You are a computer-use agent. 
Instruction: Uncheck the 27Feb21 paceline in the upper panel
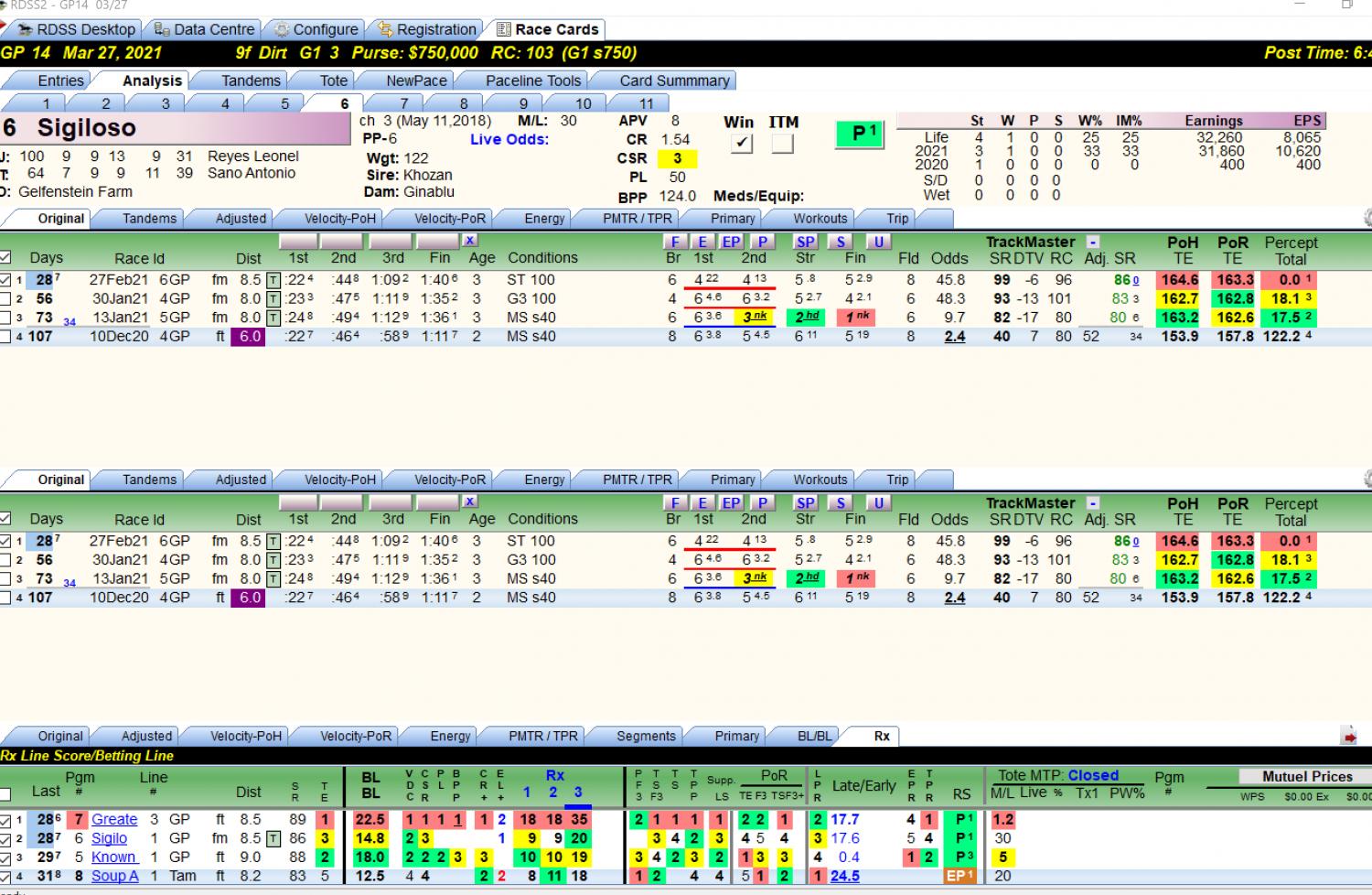pyautogui.click(x=5, y=280)
